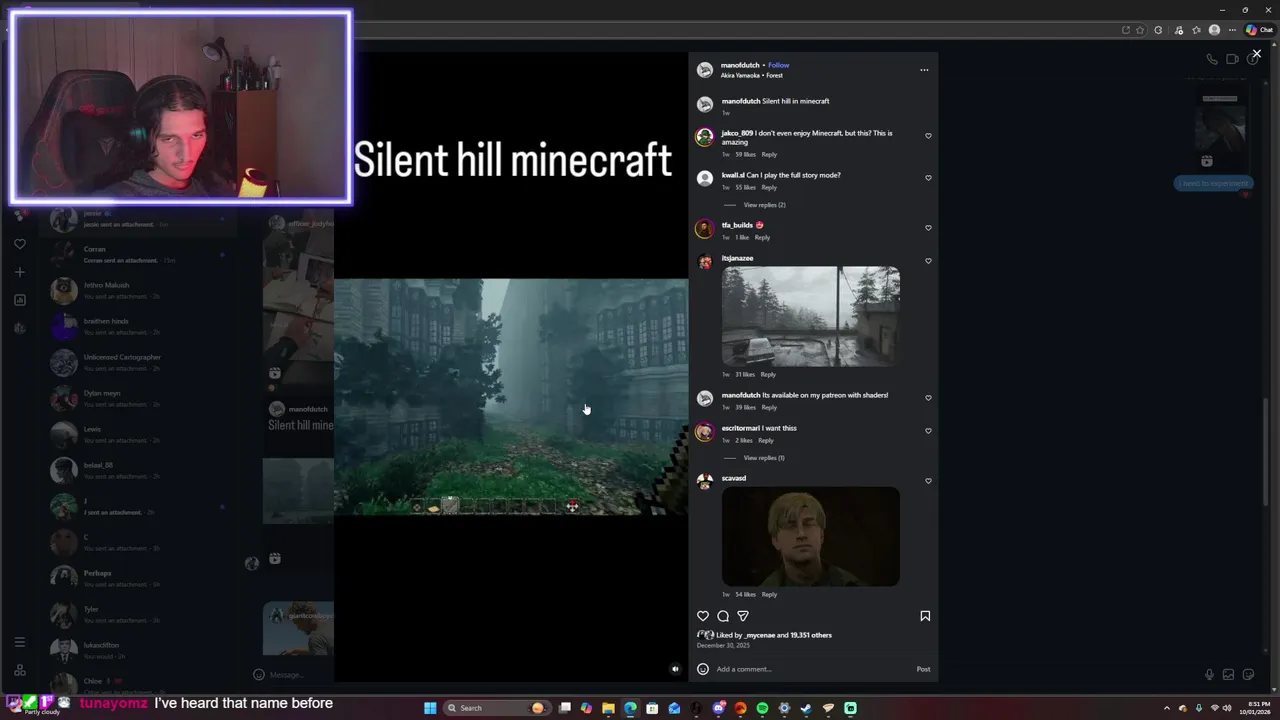The image size is (1280, 720).
Task: Open File Explorer from the taskbar
Action: pos(608,708)
